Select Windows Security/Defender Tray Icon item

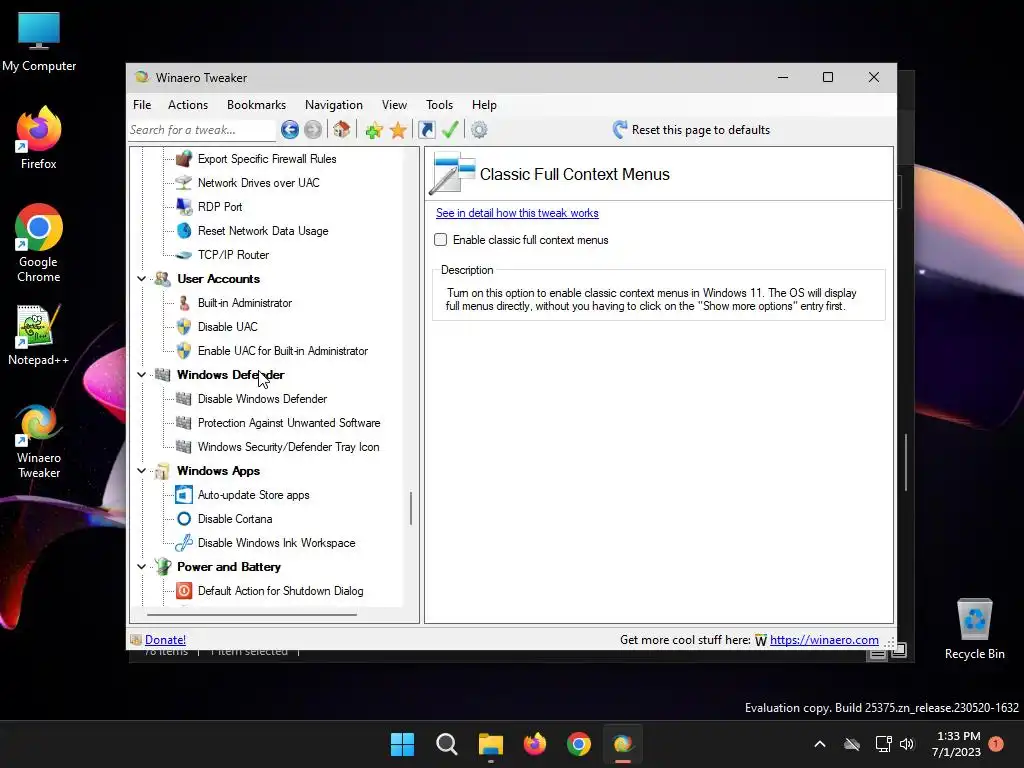point(288,447)
